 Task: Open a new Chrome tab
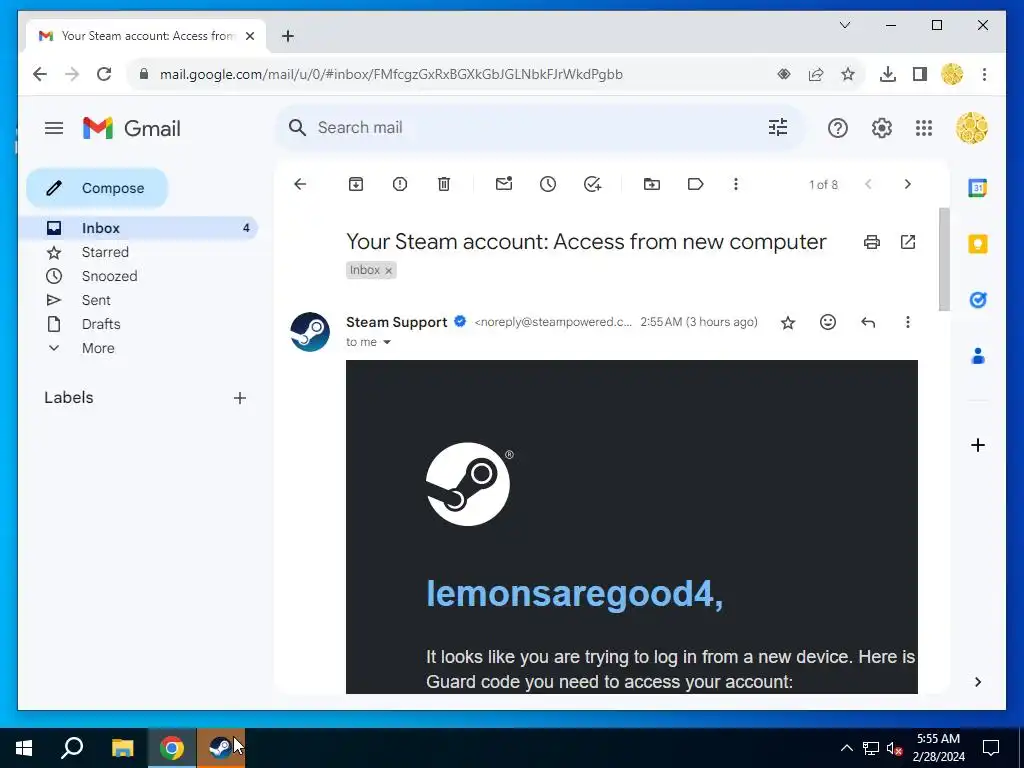click(288, 36)
